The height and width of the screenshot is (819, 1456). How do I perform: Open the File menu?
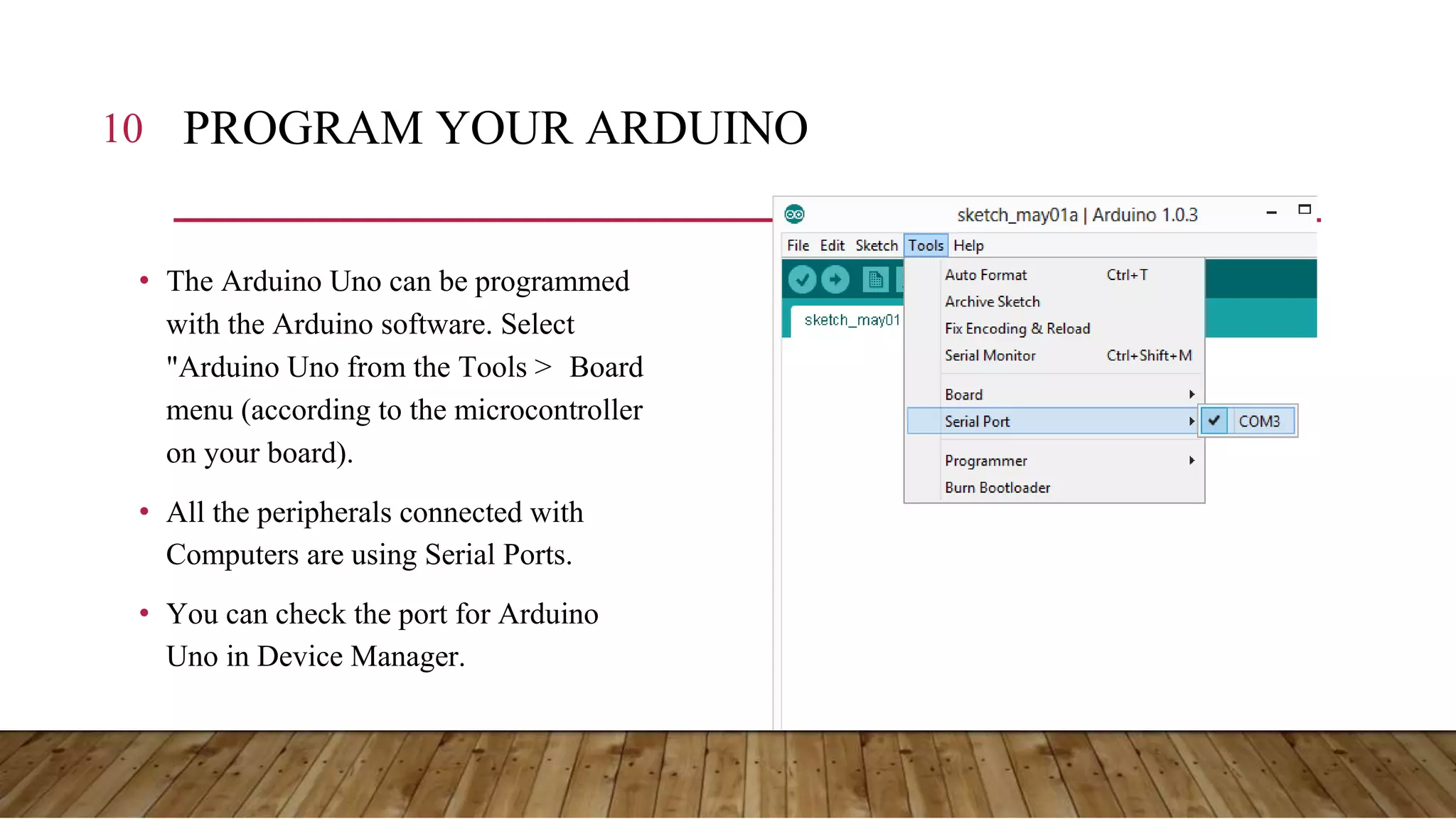pyautogui.click(x=798, y=245)
